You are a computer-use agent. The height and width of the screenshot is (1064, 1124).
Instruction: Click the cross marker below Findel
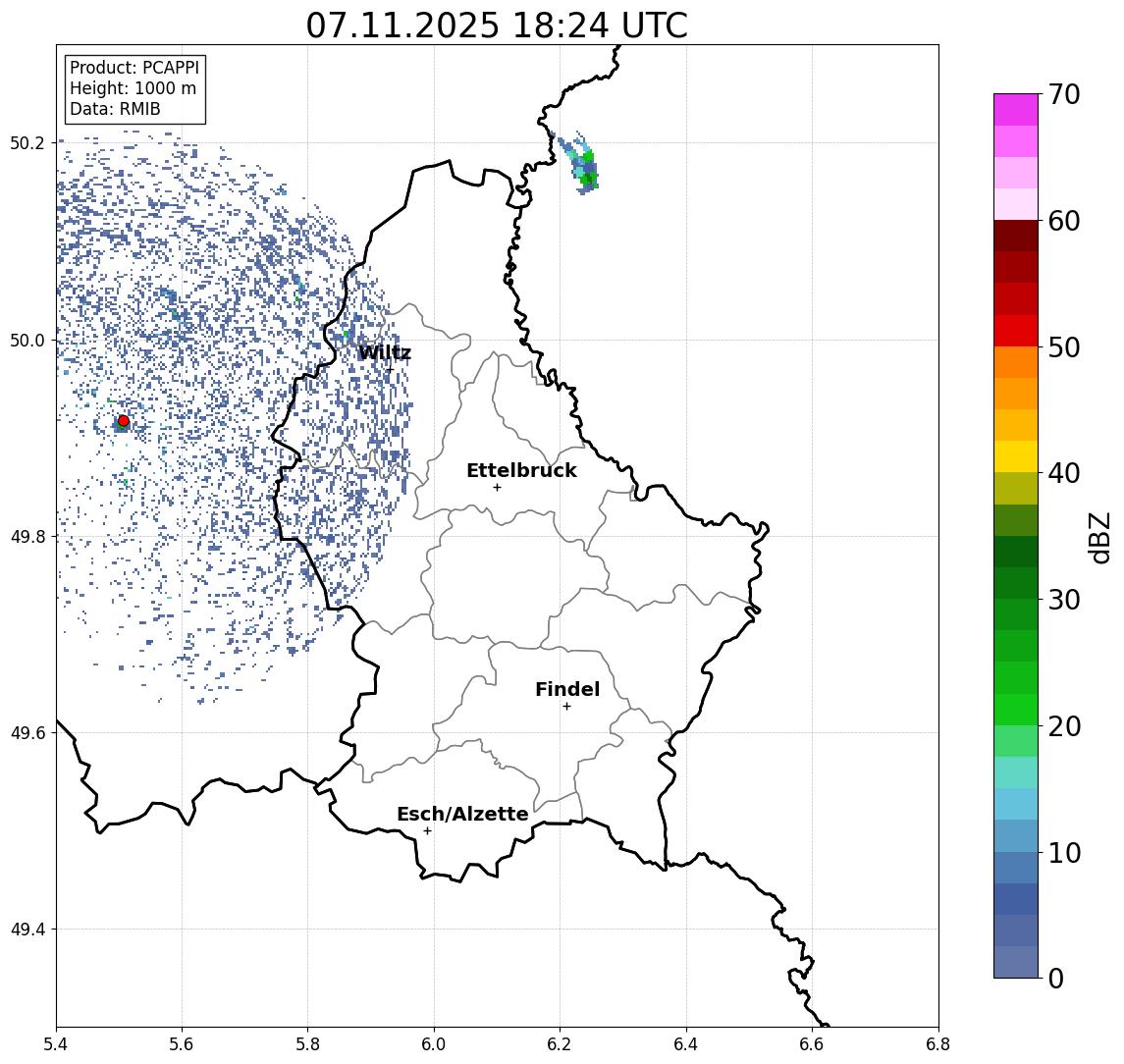pos(566,707)
